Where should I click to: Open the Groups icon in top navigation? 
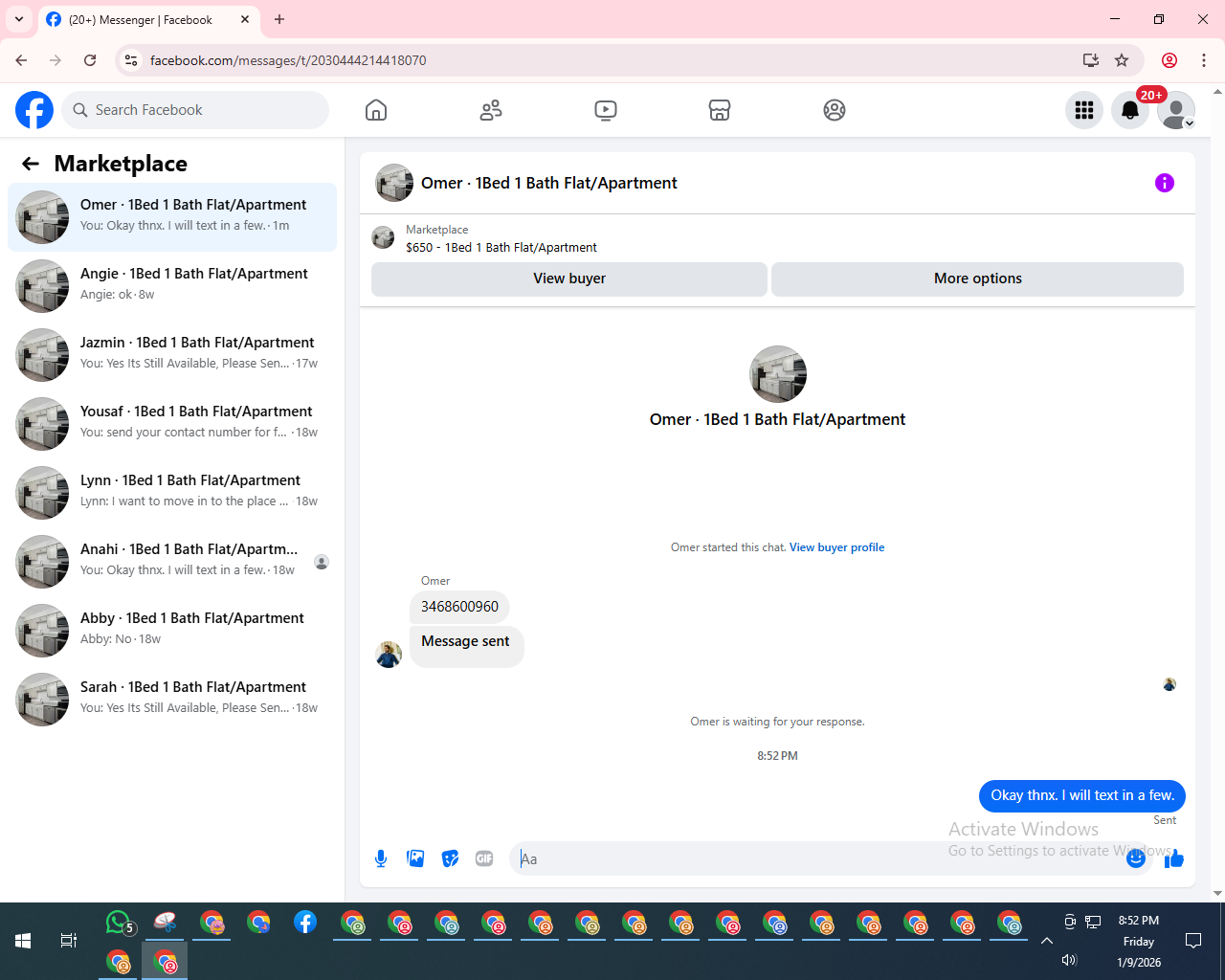(835, 110)
